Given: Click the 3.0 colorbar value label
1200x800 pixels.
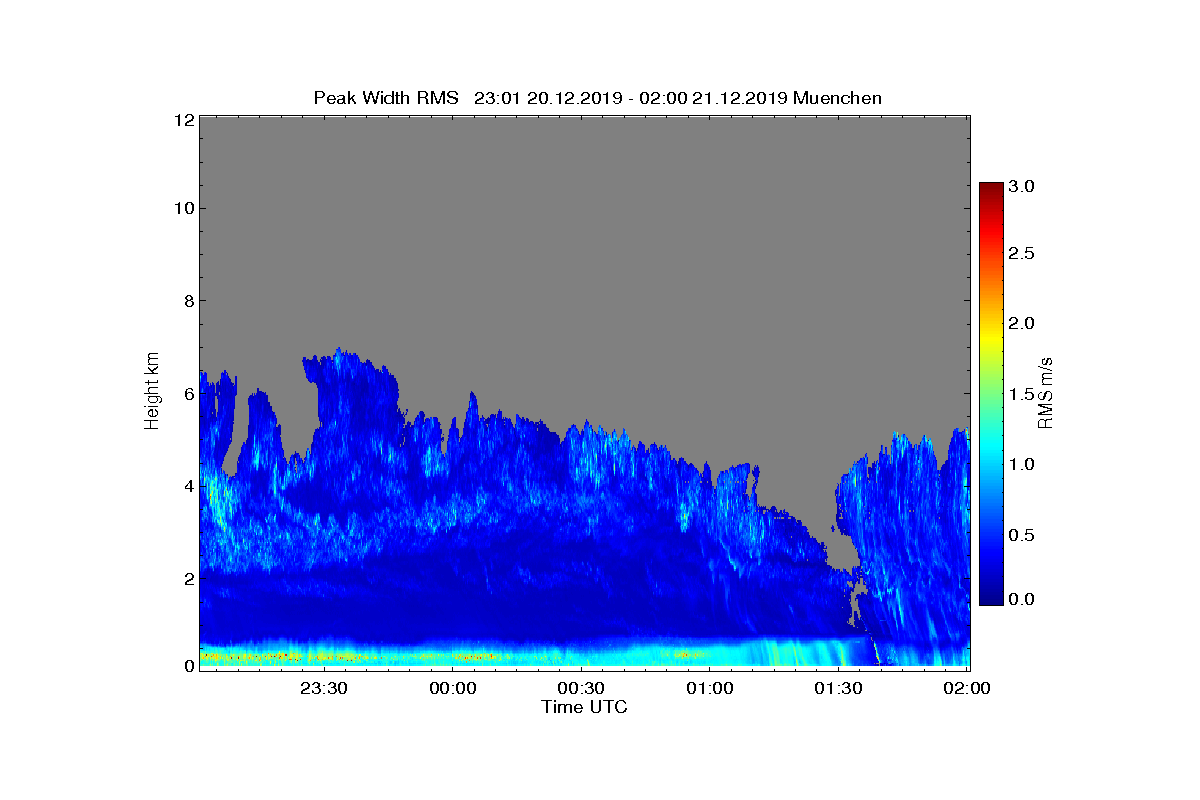Looking at the screenshot, I should pos(1021,186).
